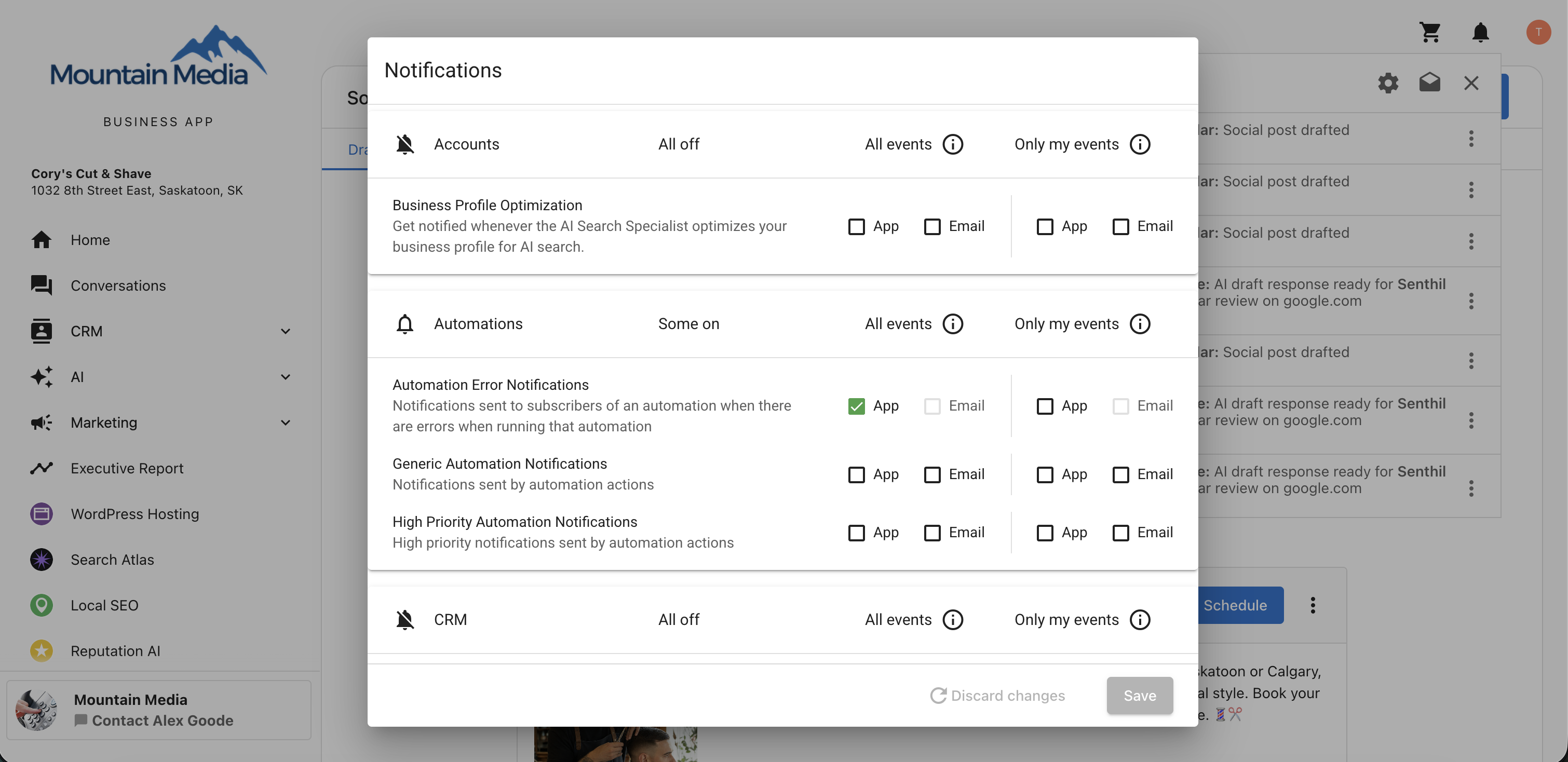The height and width of the screenshot is (762, 1568).
Task: Enable Business Profile Optimization my-events App checkbox
Action: click(1045, 226)
